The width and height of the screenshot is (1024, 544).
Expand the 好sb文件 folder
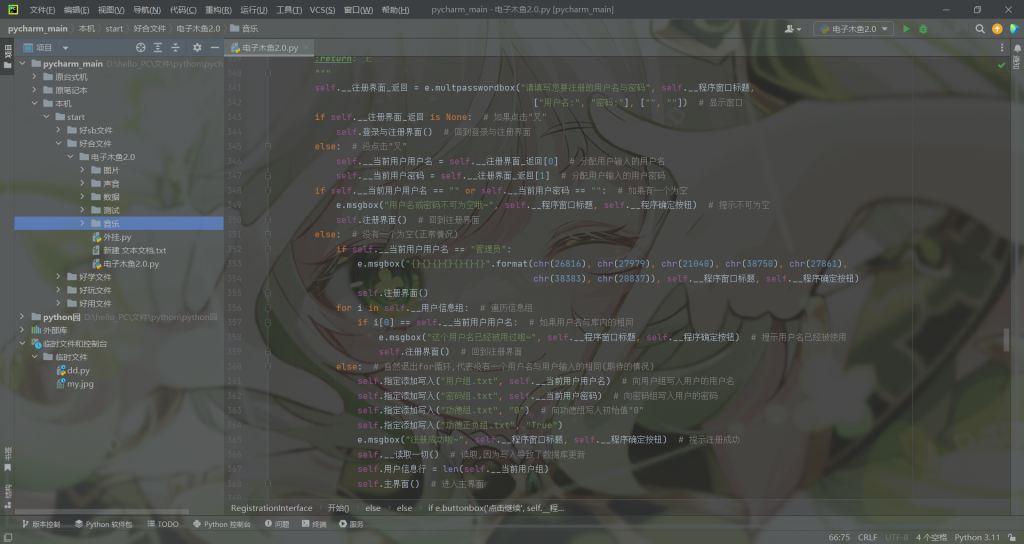(x=58, y=130)
